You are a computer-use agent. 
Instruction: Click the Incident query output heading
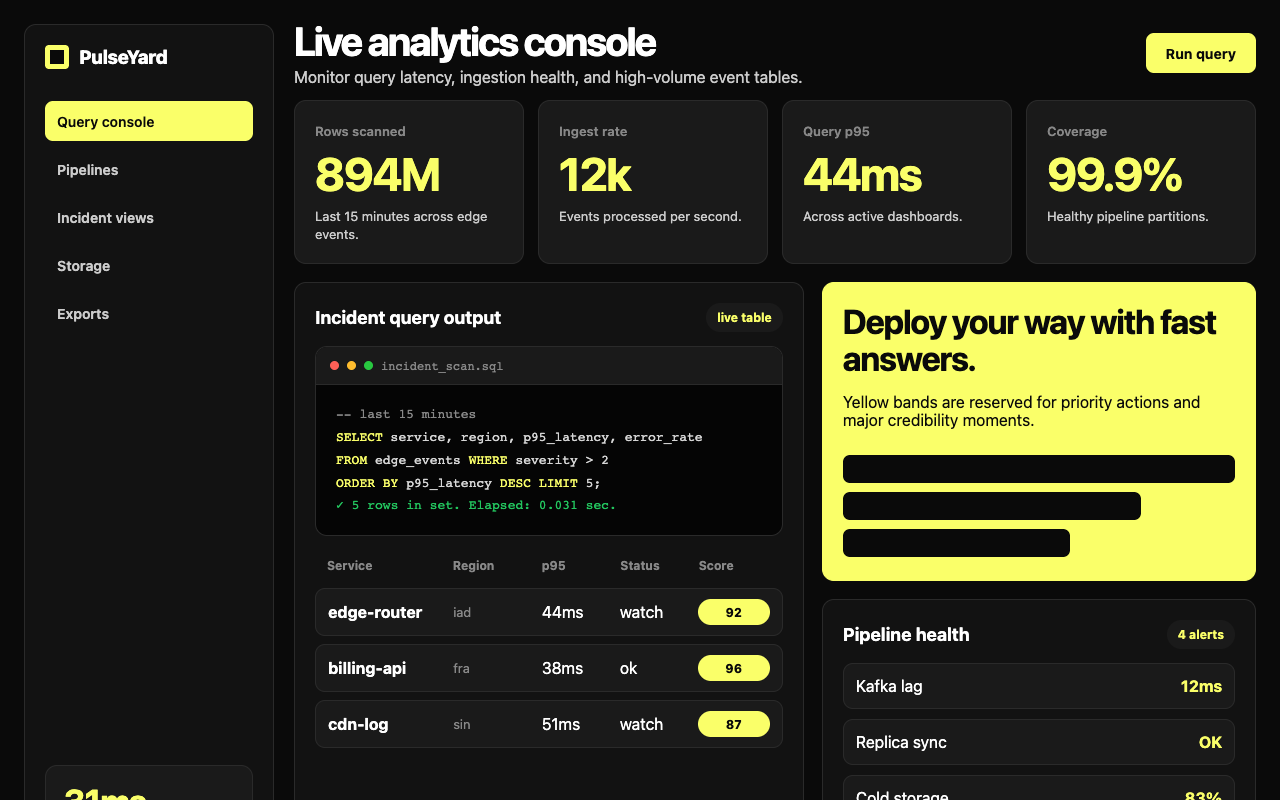(x=408, y=318)
